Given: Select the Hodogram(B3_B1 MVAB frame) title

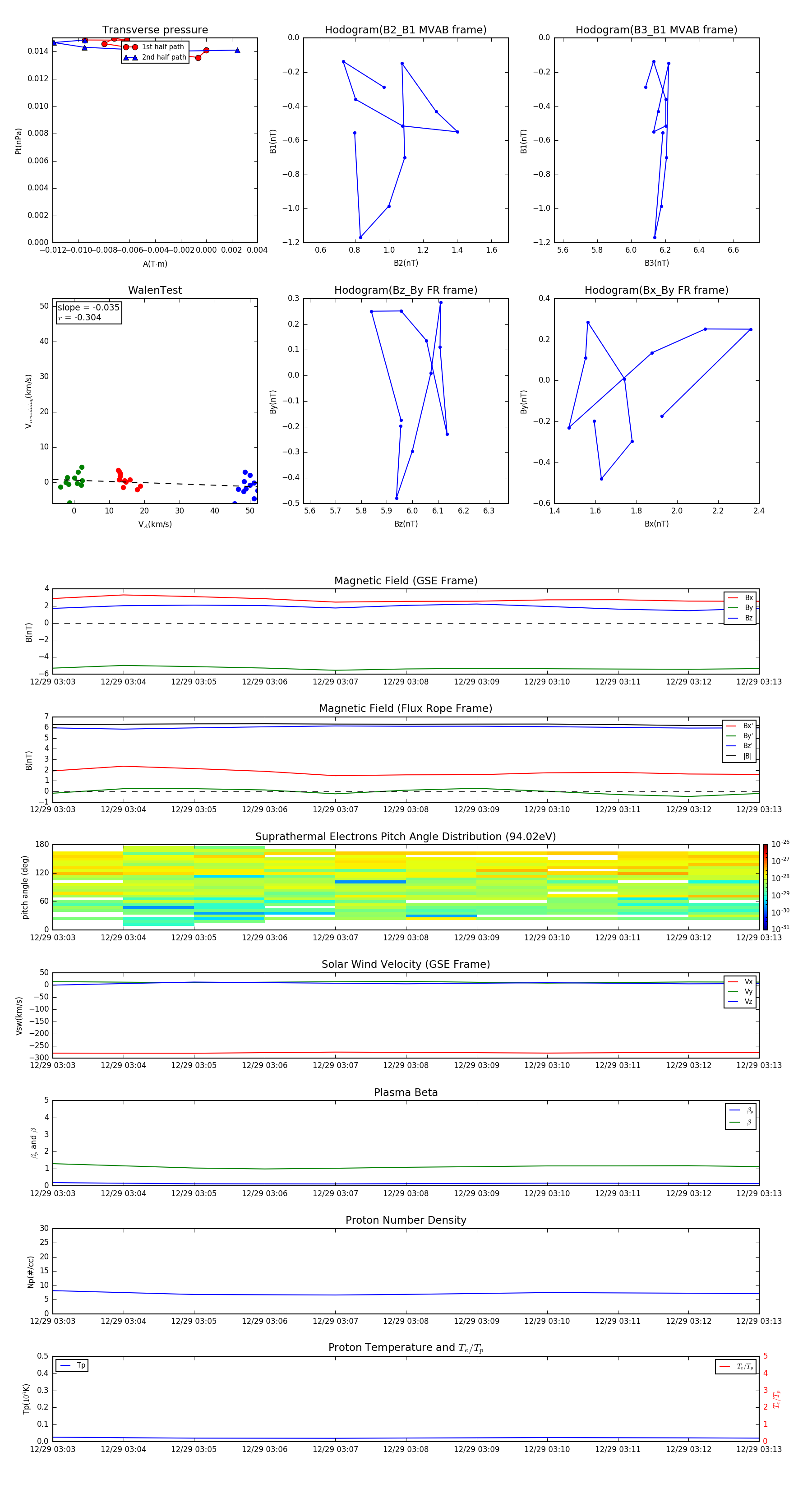Looking at the screenshot, I should point(656,30).
